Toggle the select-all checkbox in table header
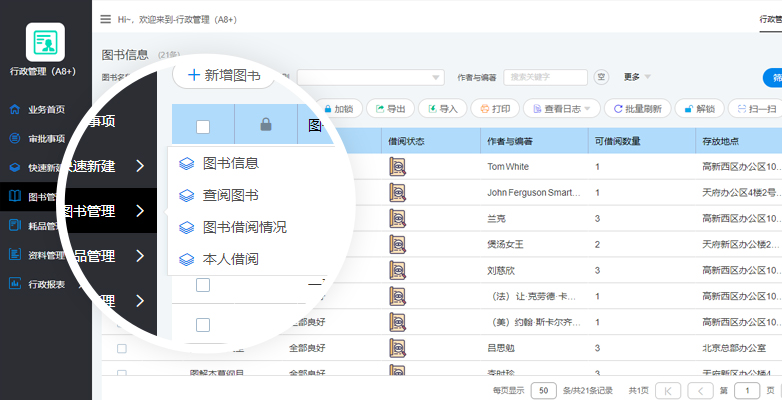 [203, 126]
